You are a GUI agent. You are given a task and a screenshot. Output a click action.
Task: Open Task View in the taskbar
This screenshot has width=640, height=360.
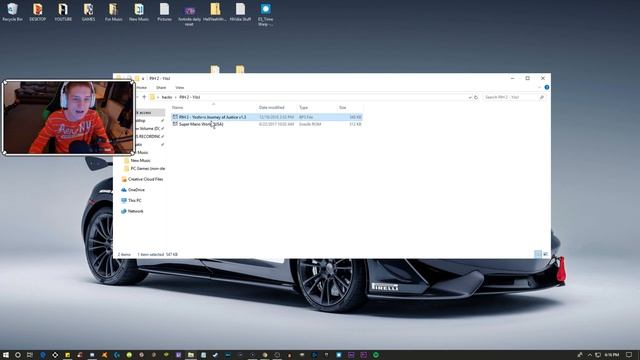coord(30,355)
